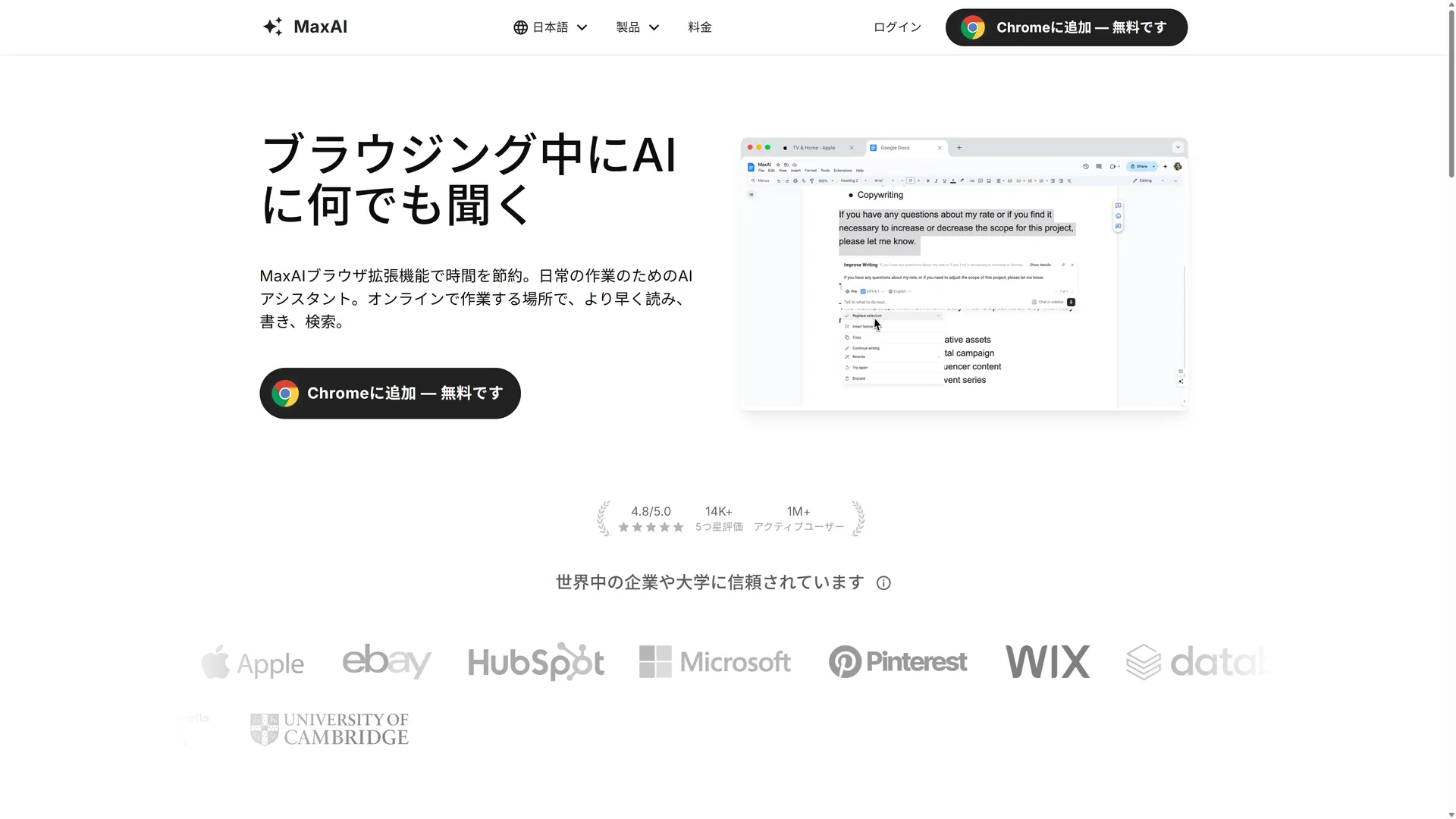Click the header Chromeに追加 button

(x=1066, y=27)
